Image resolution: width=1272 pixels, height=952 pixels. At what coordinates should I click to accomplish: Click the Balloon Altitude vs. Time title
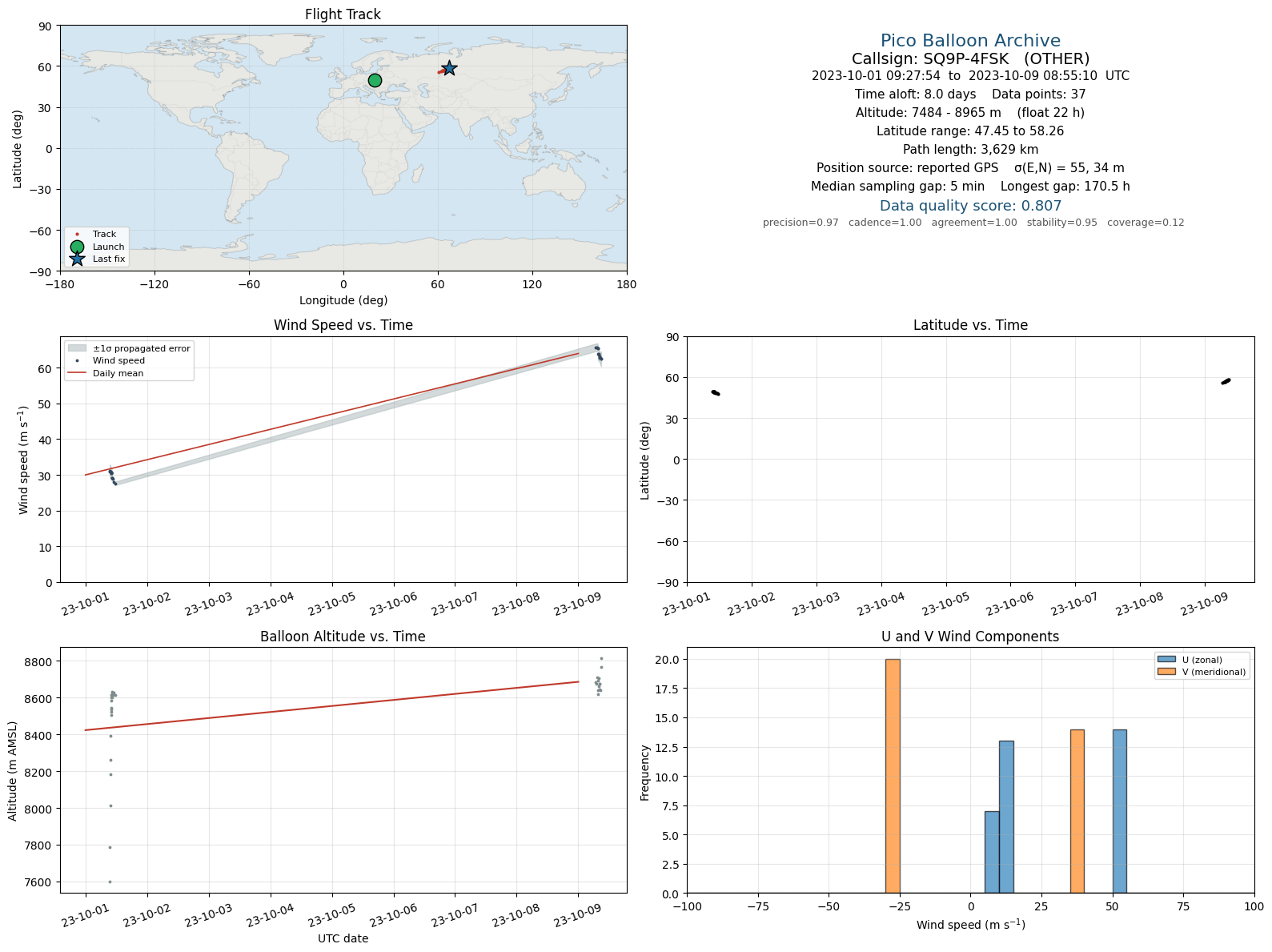tap(343, 637)
